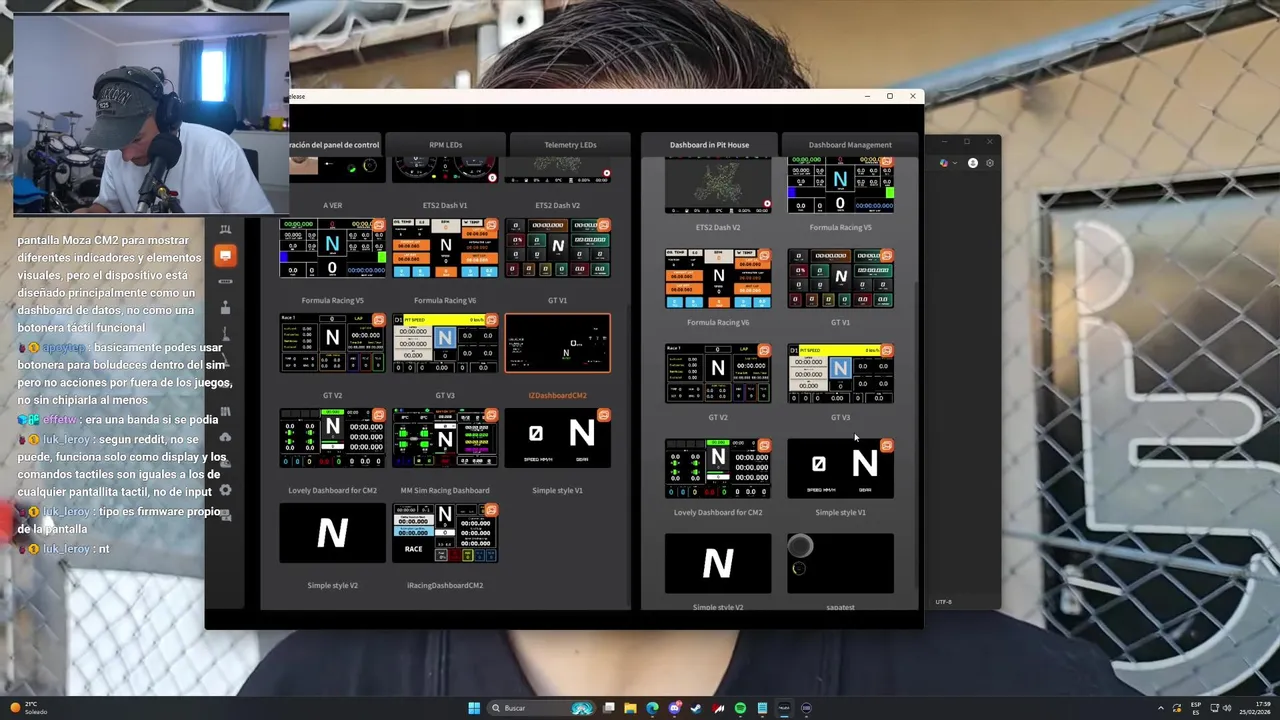This screenshot has width=1280, height=720.
Task: Open settings via the sidebar gear icon
Action: (x=225, y=490)
